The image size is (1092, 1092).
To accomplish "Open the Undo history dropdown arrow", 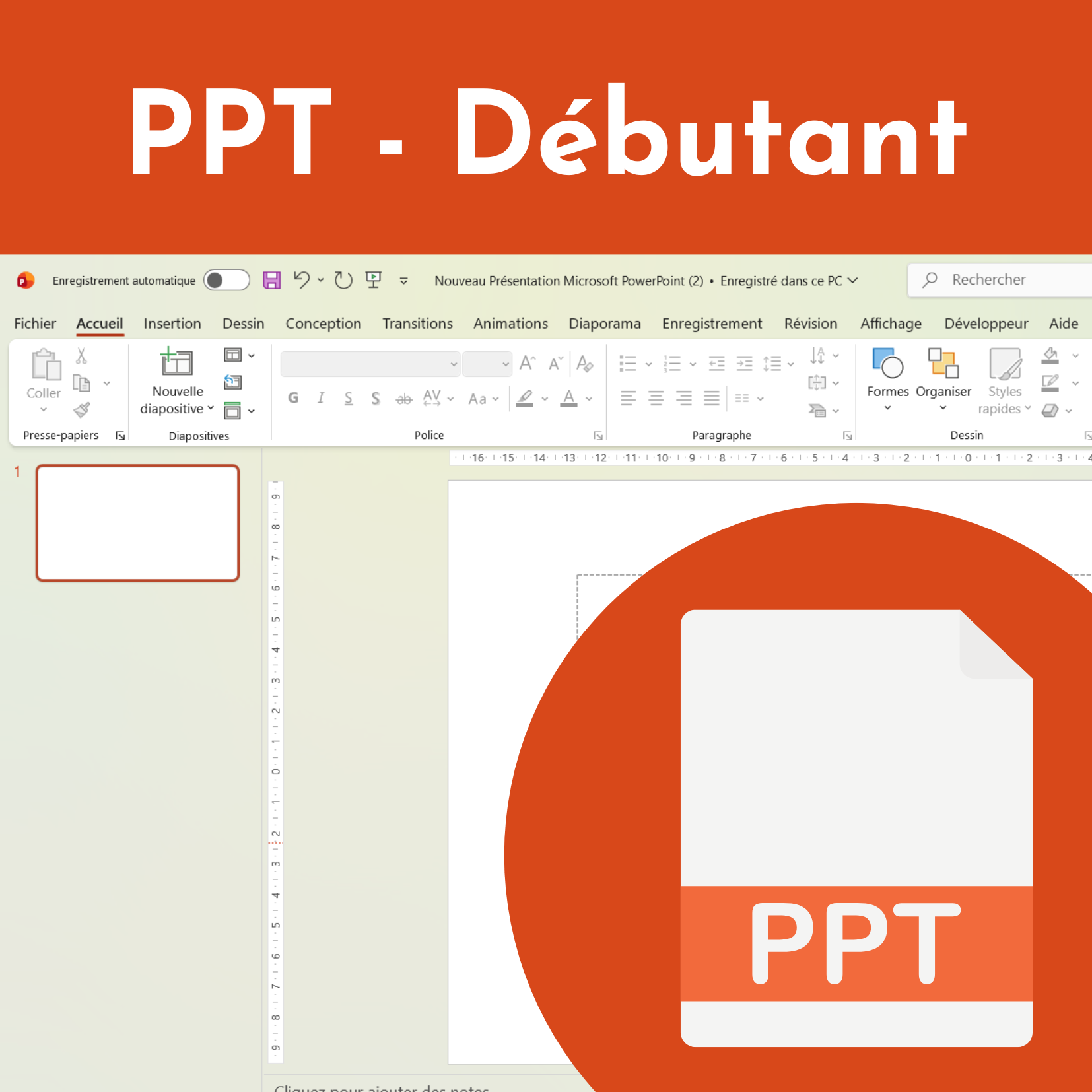I will (321, 280).
